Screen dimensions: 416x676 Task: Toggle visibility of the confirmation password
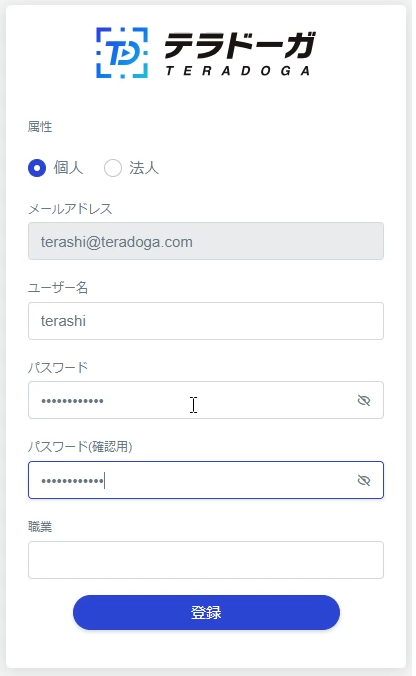click(x=364, y=480)
